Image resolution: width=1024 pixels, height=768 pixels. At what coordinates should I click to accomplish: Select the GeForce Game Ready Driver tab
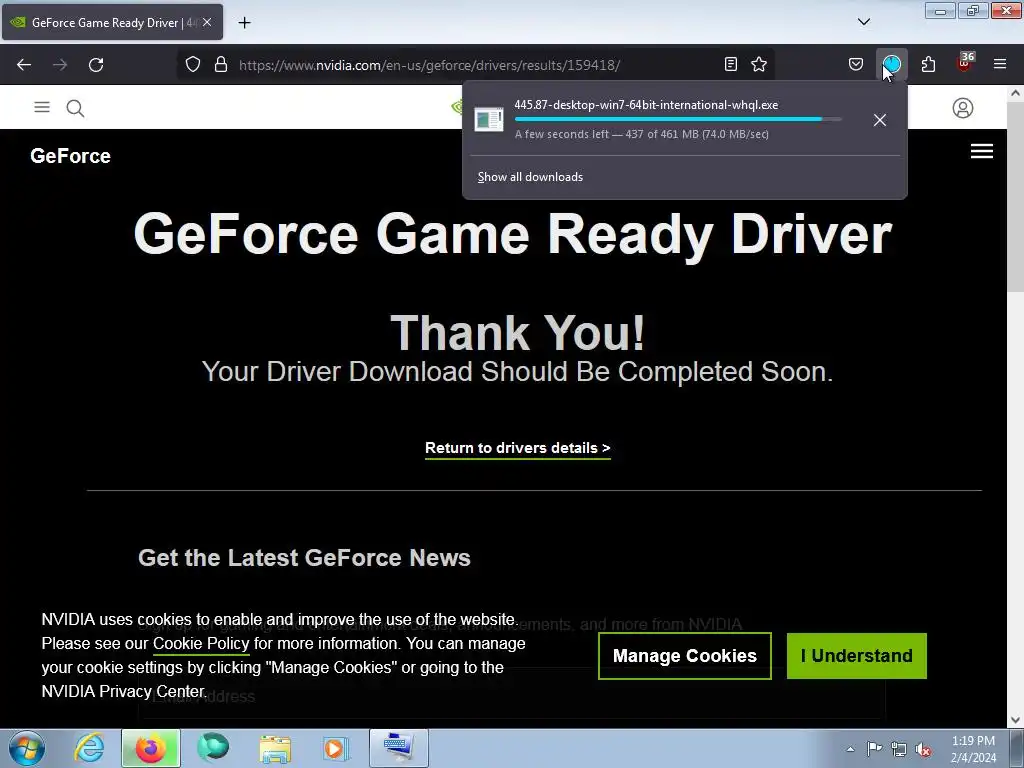[112, 22]
